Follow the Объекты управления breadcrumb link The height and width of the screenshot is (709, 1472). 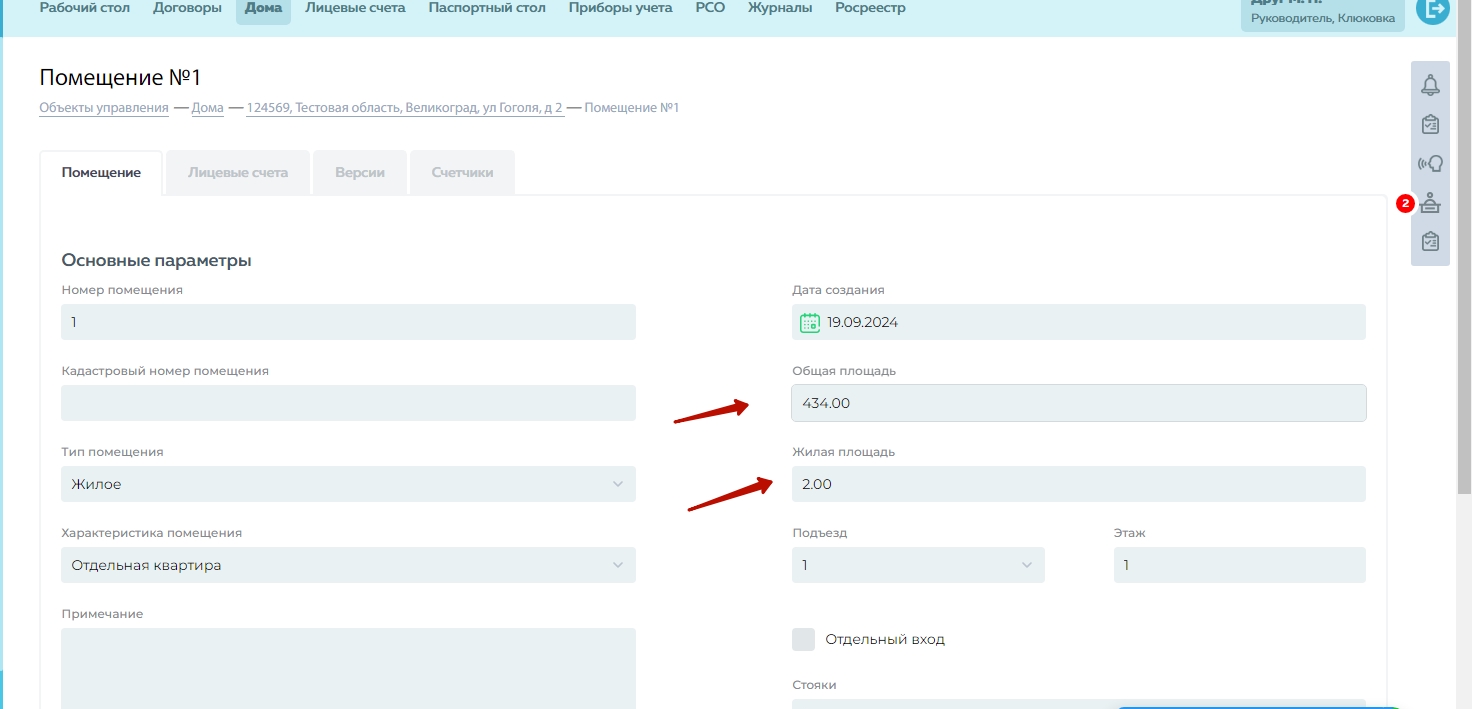[104, 108]
